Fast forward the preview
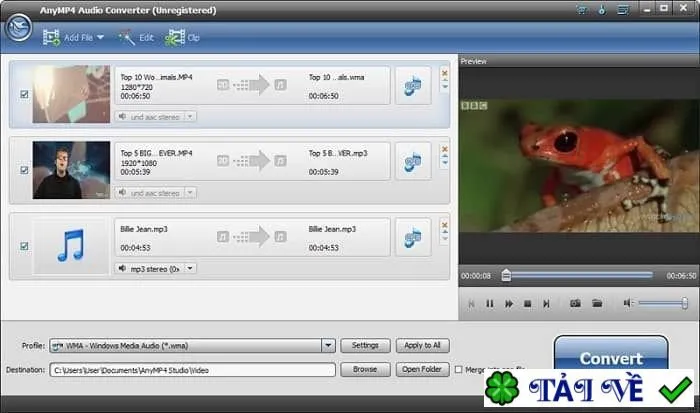 [508, 304]
